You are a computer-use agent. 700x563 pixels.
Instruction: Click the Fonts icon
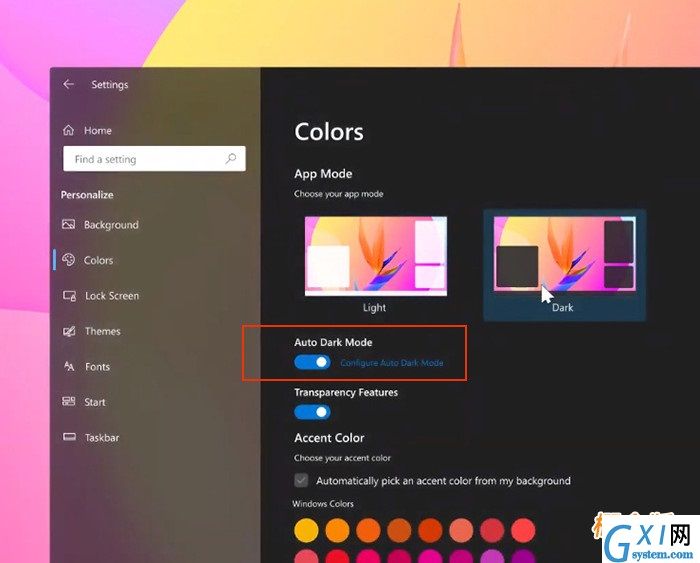(69, 366)
